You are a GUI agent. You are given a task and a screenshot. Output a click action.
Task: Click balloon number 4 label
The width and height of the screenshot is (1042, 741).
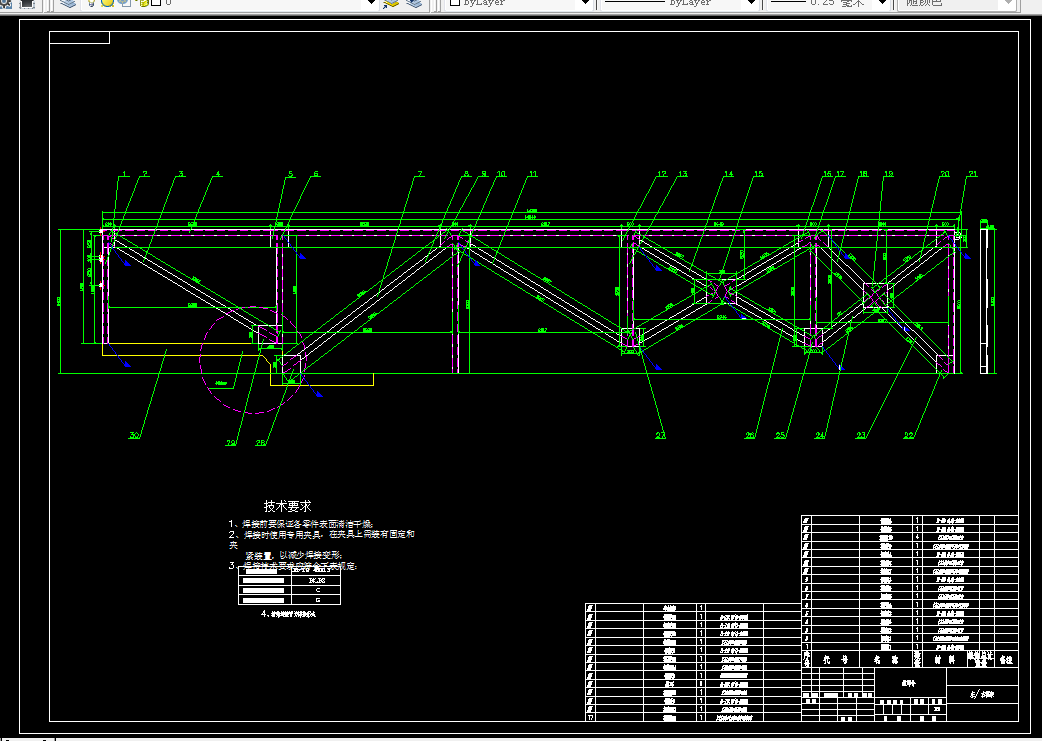[x=217, y=174]
